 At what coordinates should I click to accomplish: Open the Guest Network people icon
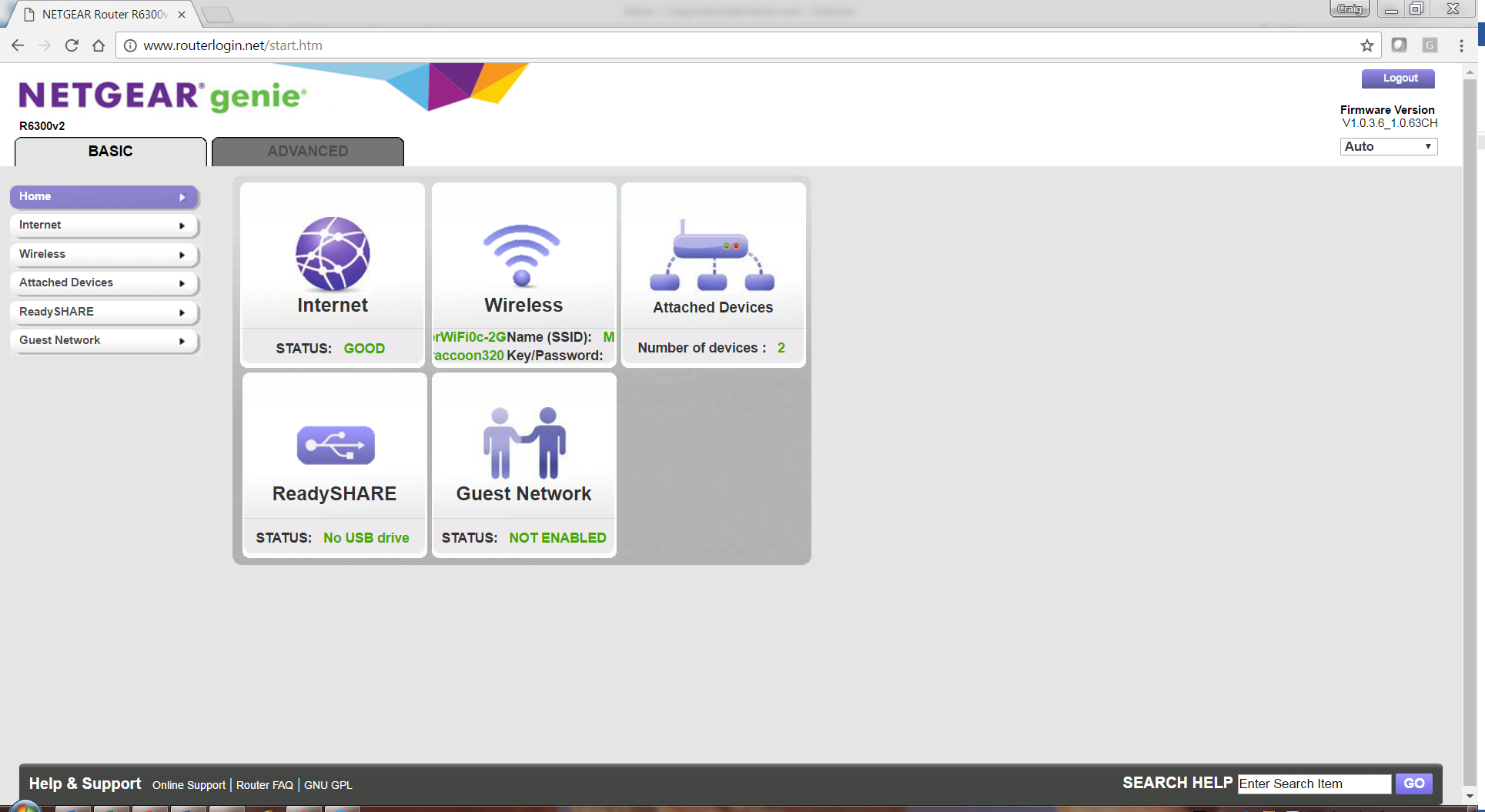[x=523, y=443]
